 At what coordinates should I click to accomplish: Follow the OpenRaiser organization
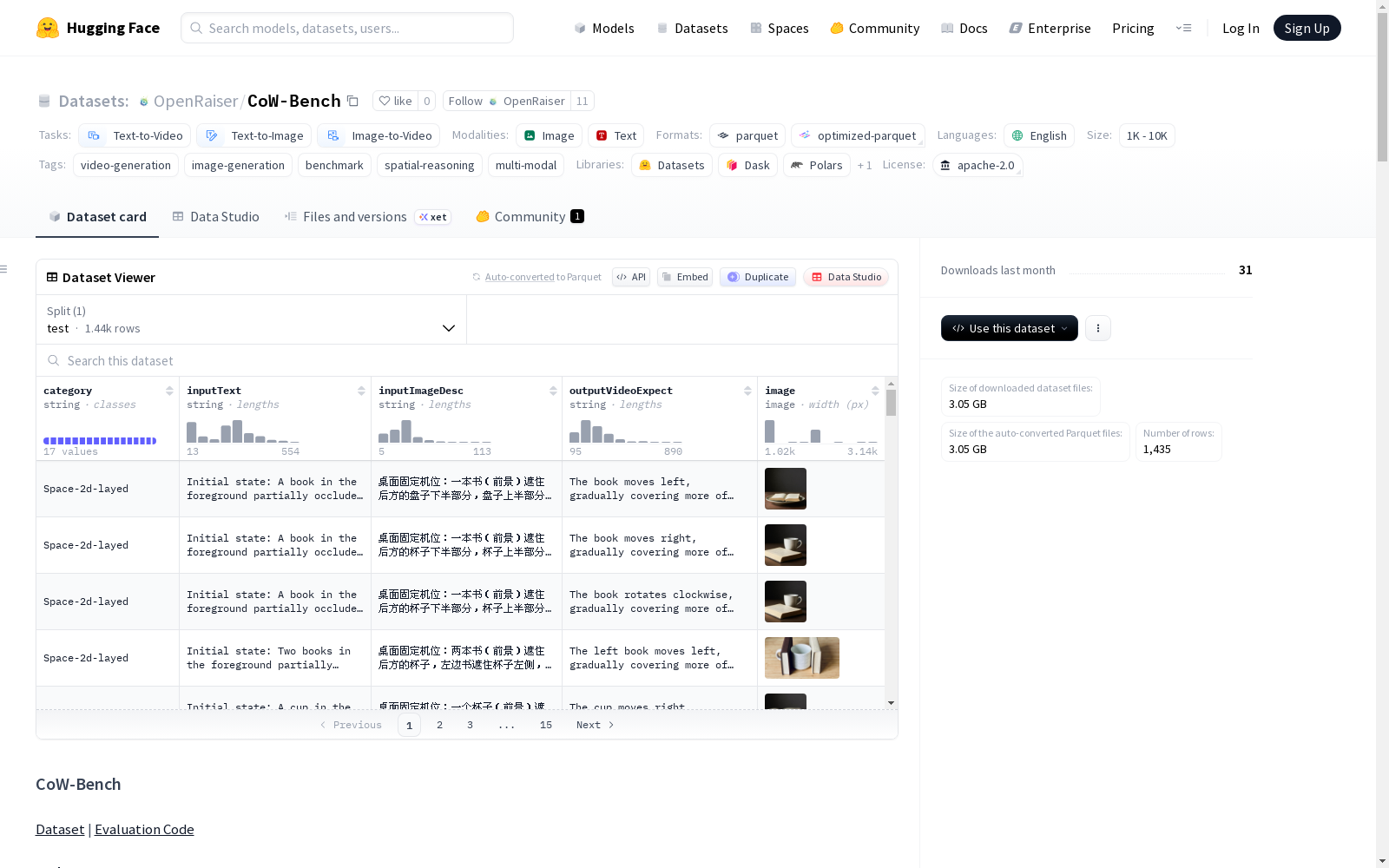click(507, 101)
